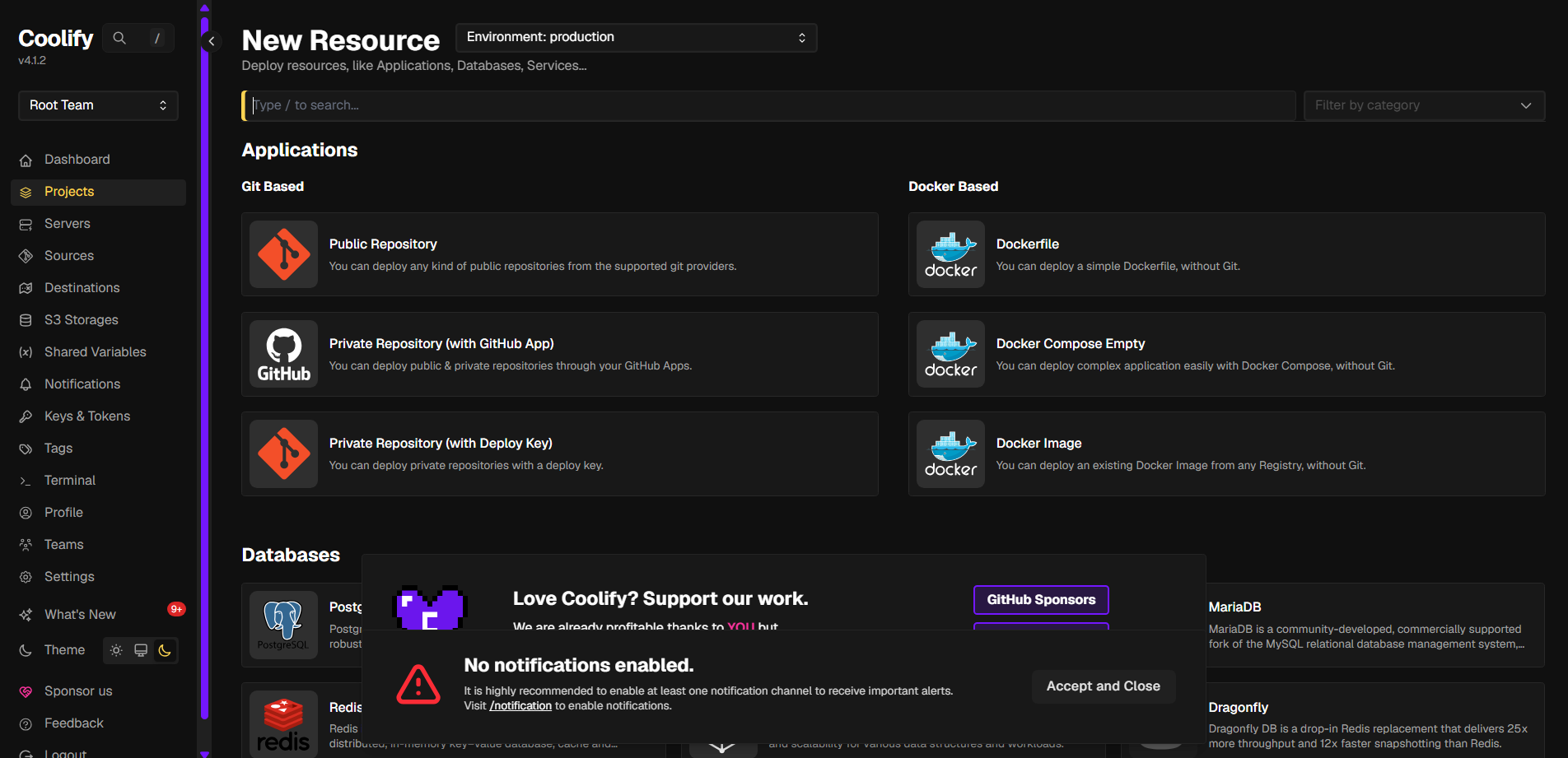Open Teams menu item
The image size is (1568, 758).
pyautogui.click(x=98, y=545)
